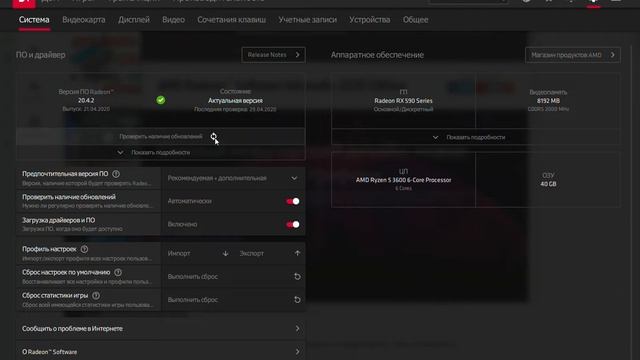Click the 8192 MB video memory value

pos(548,101)
